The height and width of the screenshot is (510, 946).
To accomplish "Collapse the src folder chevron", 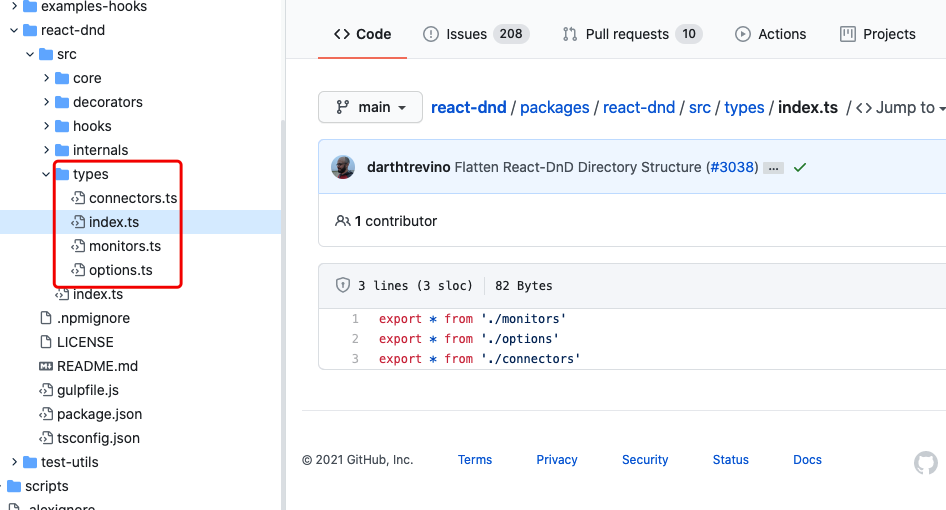I will coord(30,54).
